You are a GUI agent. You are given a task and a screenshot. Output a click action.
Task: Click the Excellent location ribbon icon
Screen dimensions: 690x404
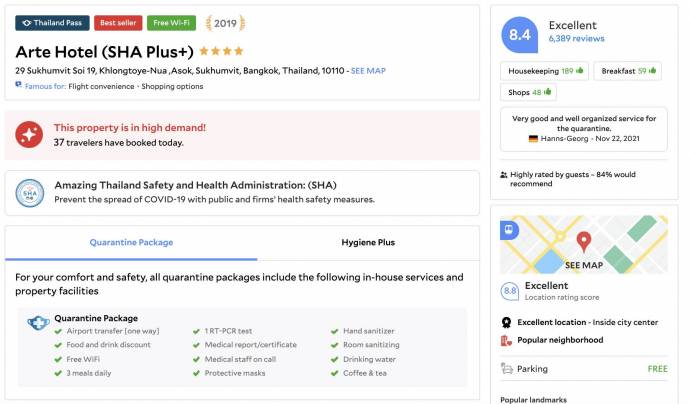pyautogui.click(x=506, y=323)
